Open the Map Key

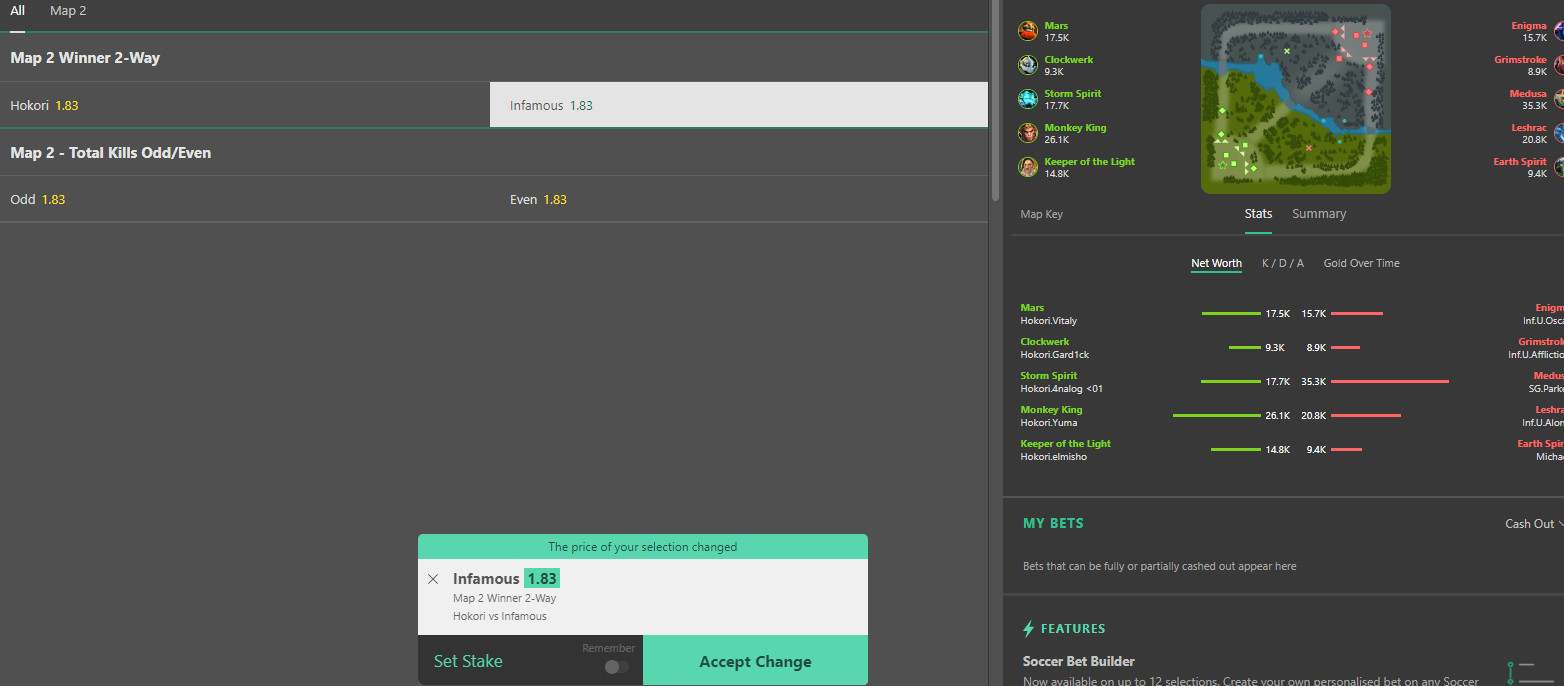[1042, 214]
